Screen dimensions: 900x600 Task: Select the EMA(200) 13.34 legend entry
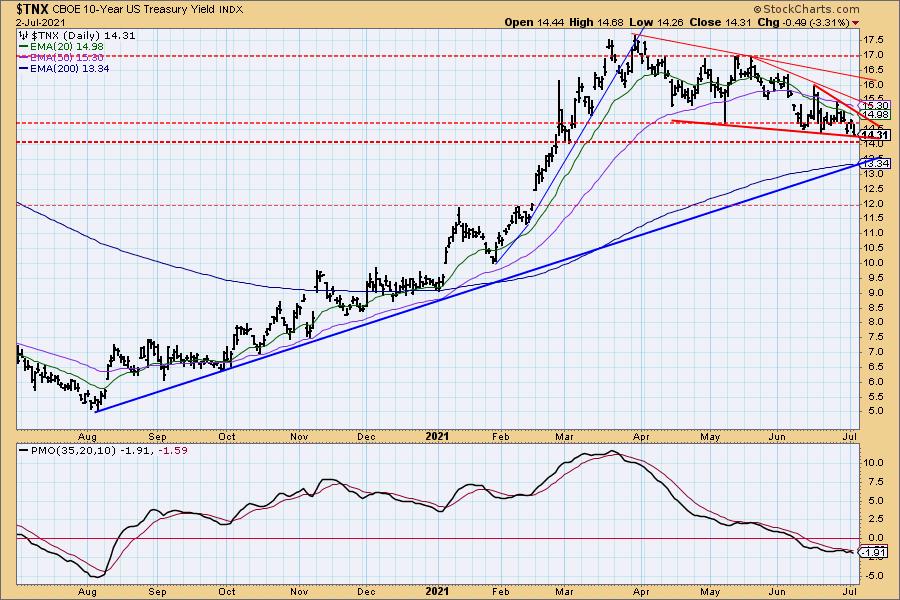pos(64,68)
